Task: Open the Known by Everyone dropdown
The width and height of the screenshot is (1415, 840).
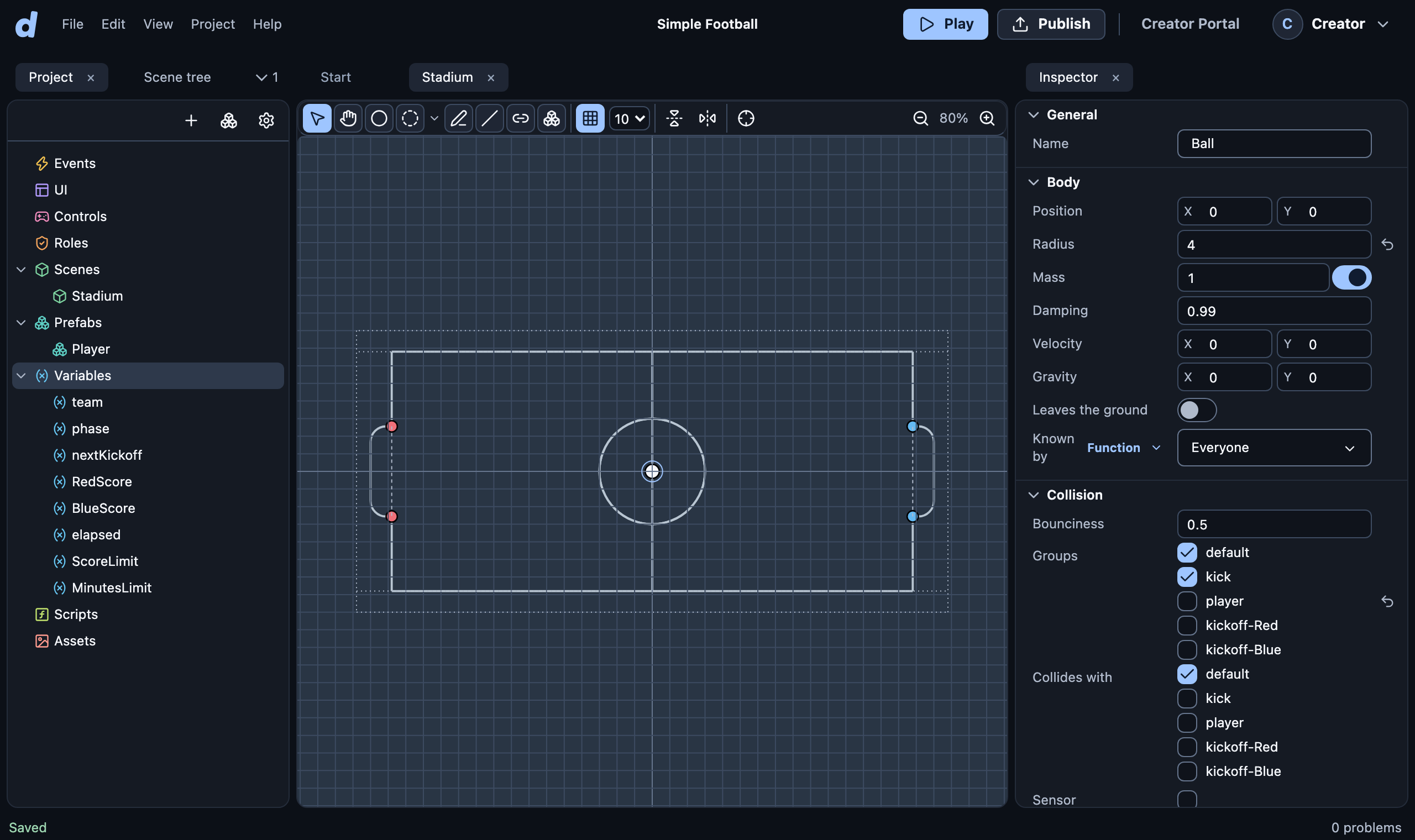Action: (1274, 448)
